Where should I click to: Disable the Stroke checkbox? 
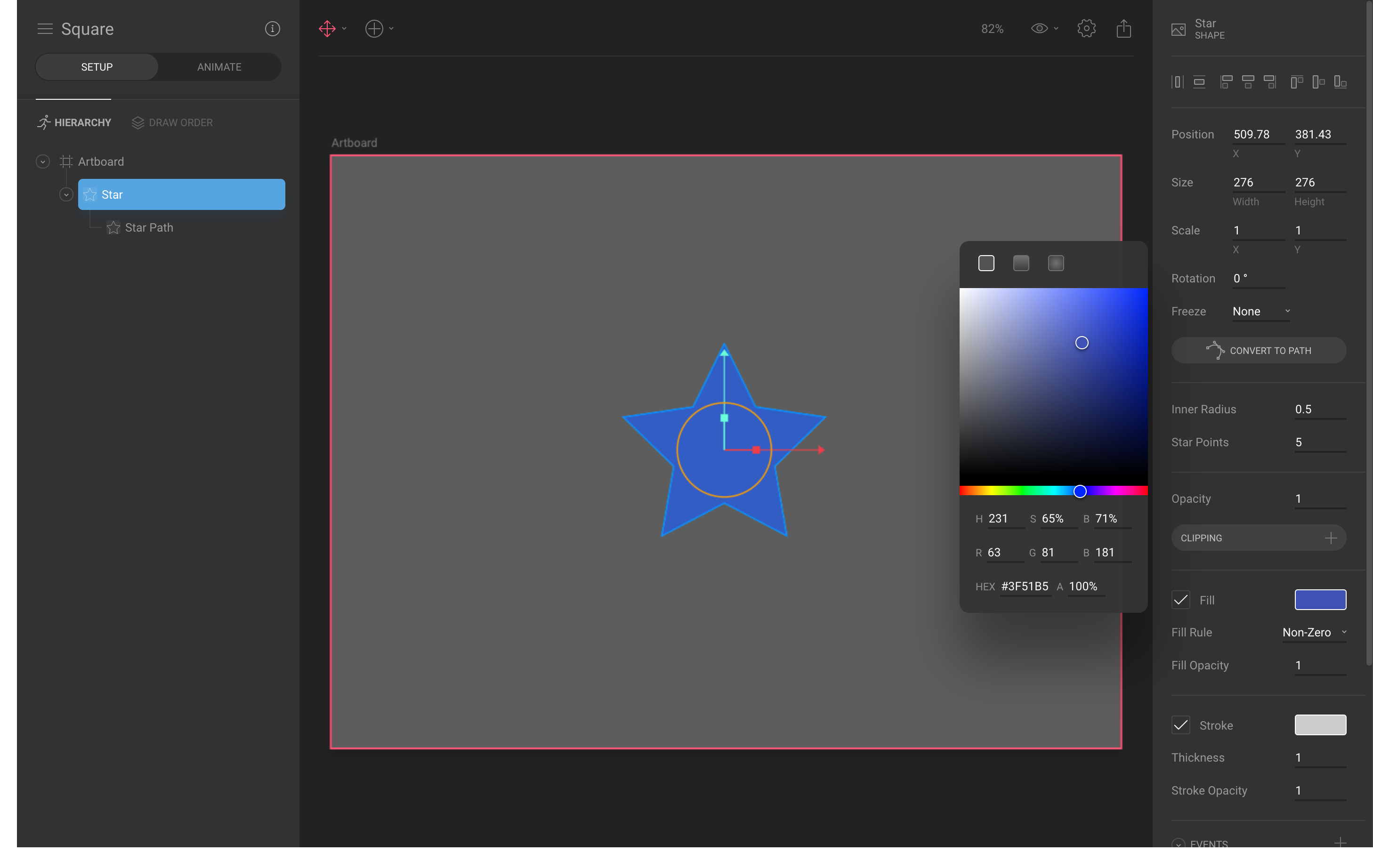click(1180, 725)
